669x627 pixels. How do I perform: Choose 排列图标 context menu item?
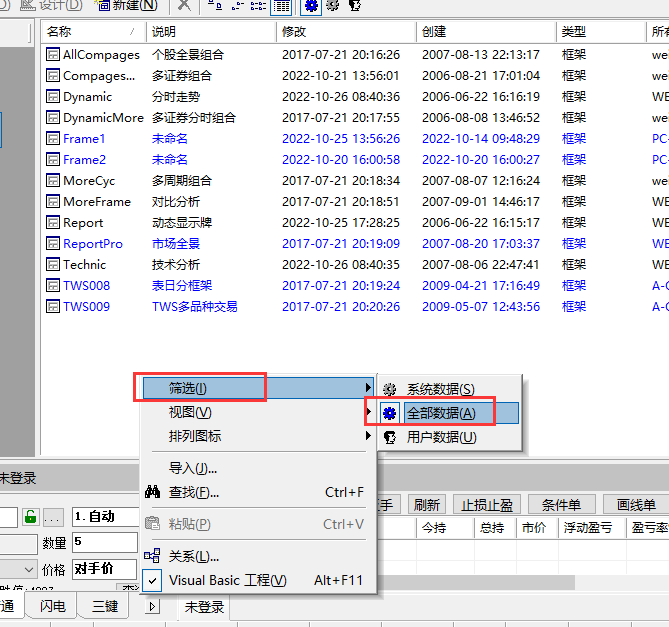pos(259,436)
